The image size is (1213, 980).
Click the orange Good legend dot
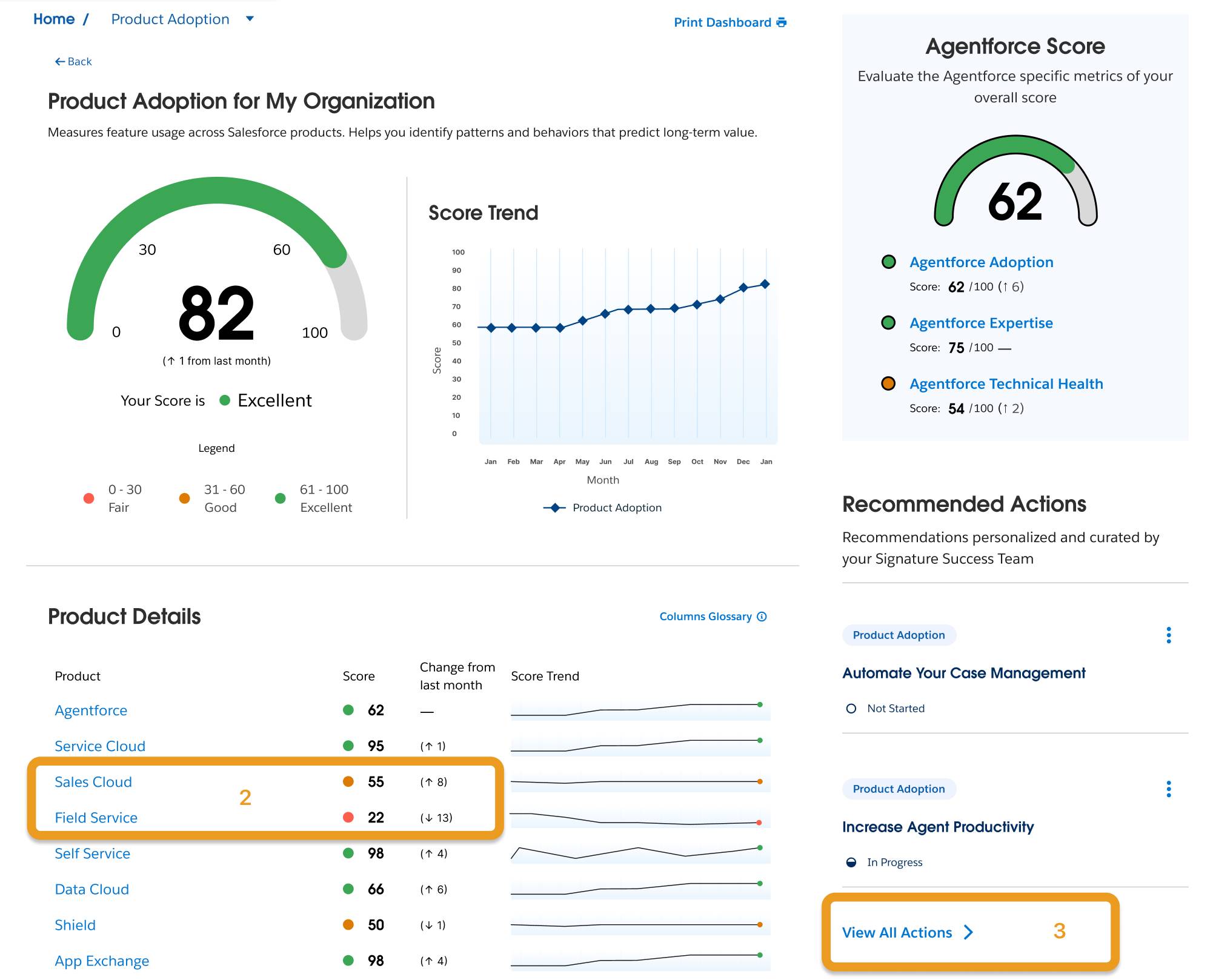point(184,498)
